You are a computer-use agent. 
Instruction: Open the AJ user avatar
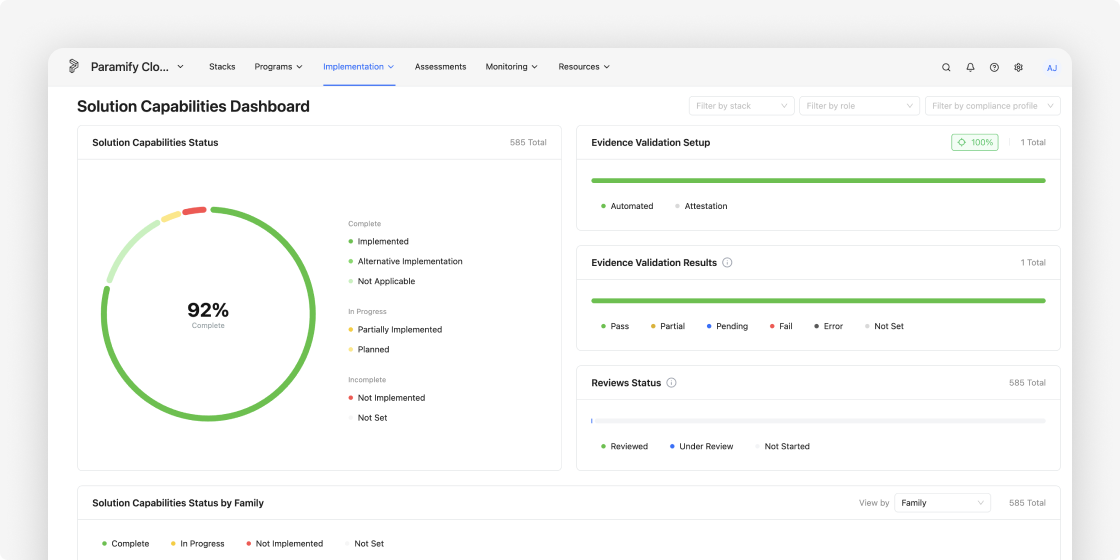(x=1051, y=68)
